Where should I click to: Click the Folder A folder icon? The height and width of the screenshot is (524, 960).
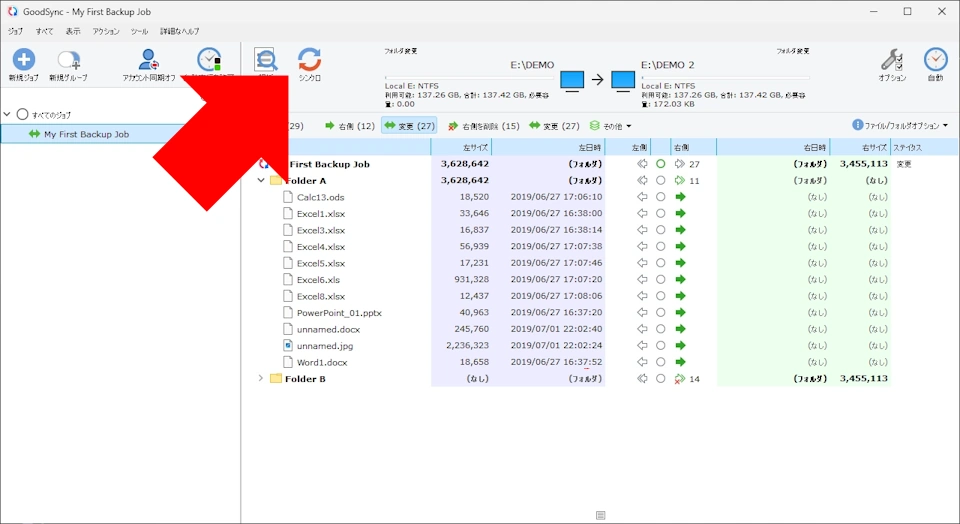pyautogui.click(x=276, y=181)
